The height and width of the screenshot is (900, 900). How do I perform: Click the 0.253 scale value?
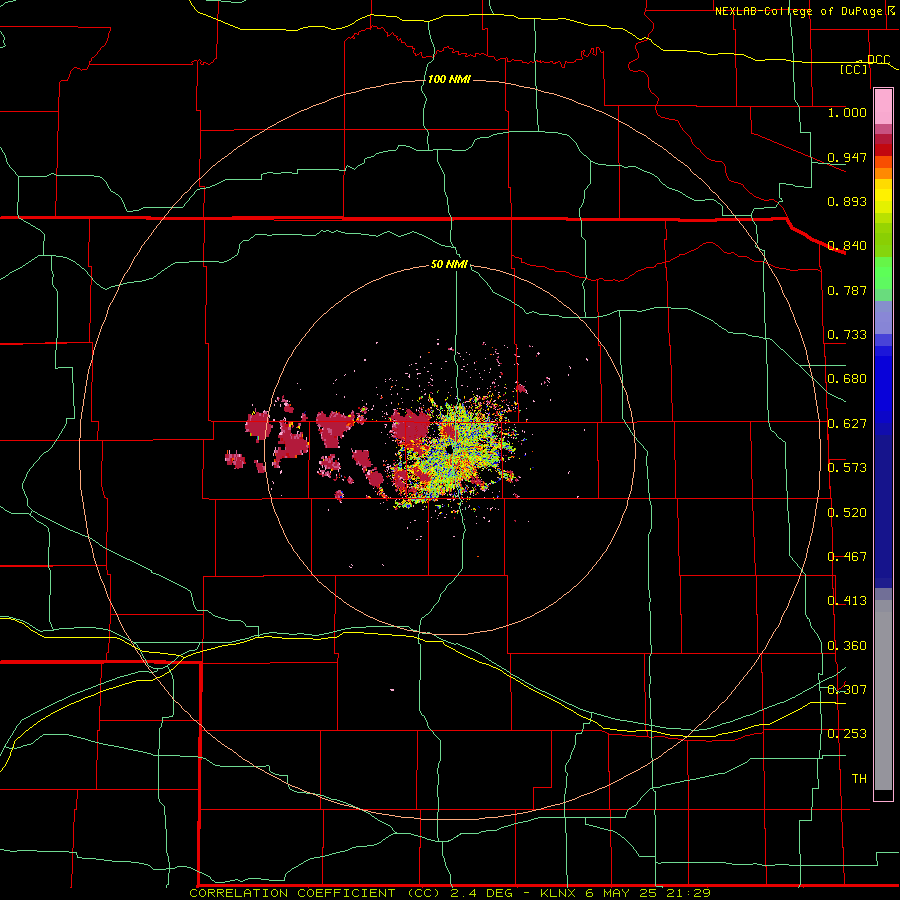point(847,734)
